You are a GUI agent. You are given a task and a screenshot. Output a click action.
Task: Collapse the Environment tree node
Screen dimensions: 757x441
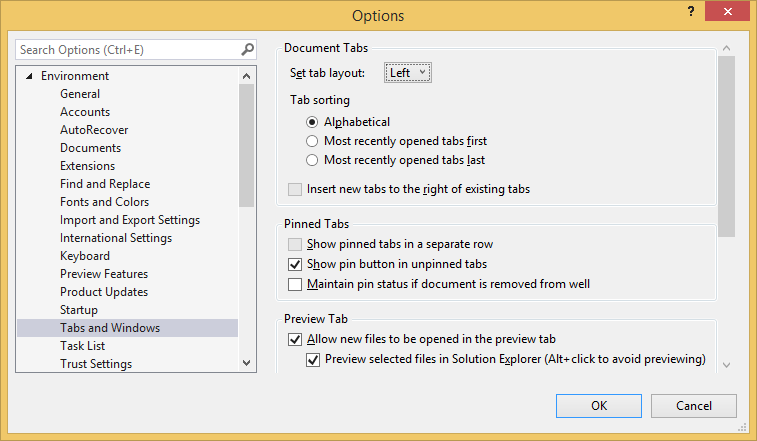pos(29,76)
